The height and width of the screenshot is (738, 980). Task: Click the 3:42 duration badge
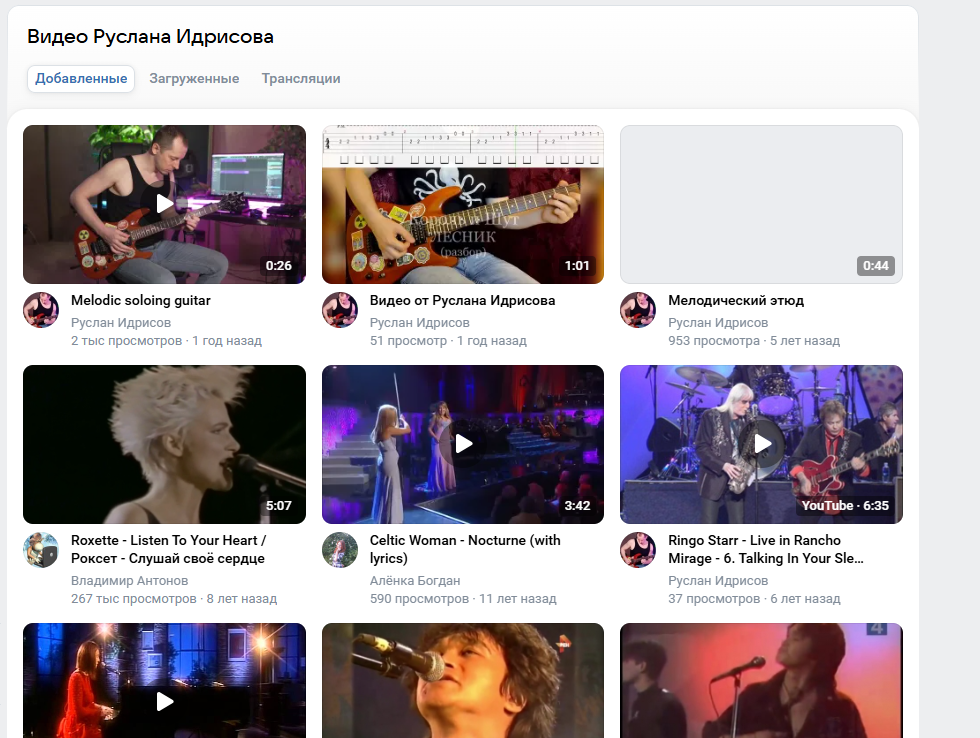coord(577,506)
